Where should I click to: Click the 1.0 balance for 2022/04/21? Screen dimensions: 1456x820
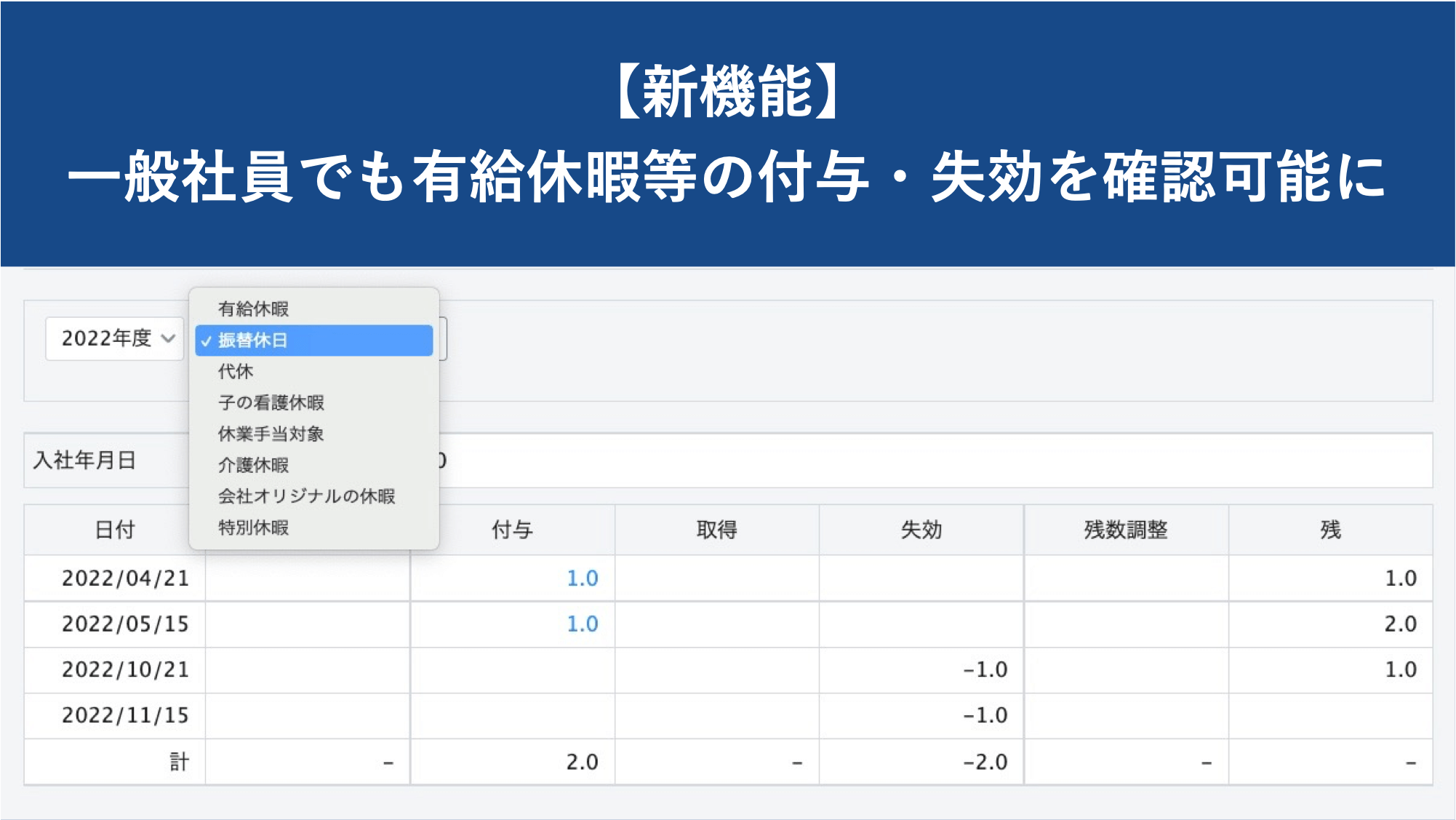[x=1400, y=578]
